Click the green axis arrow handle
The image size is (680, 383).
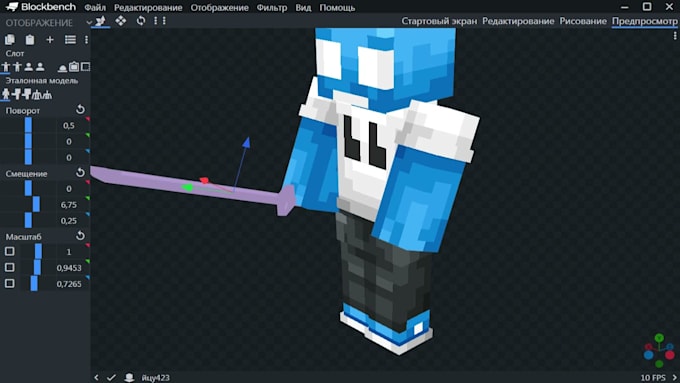(187, 187)
